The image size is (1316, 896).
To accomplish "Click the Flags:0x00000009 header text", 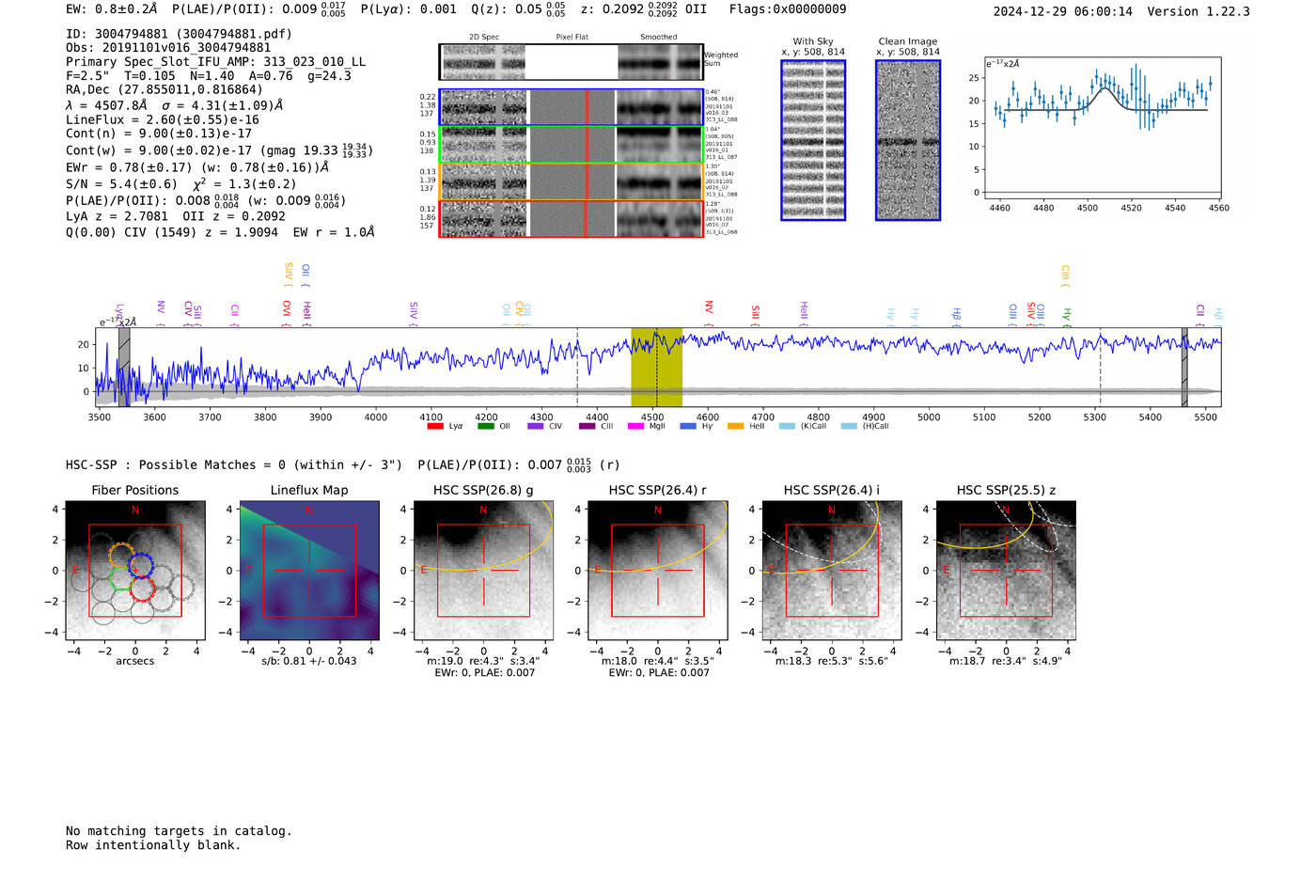I will point(788,9).
